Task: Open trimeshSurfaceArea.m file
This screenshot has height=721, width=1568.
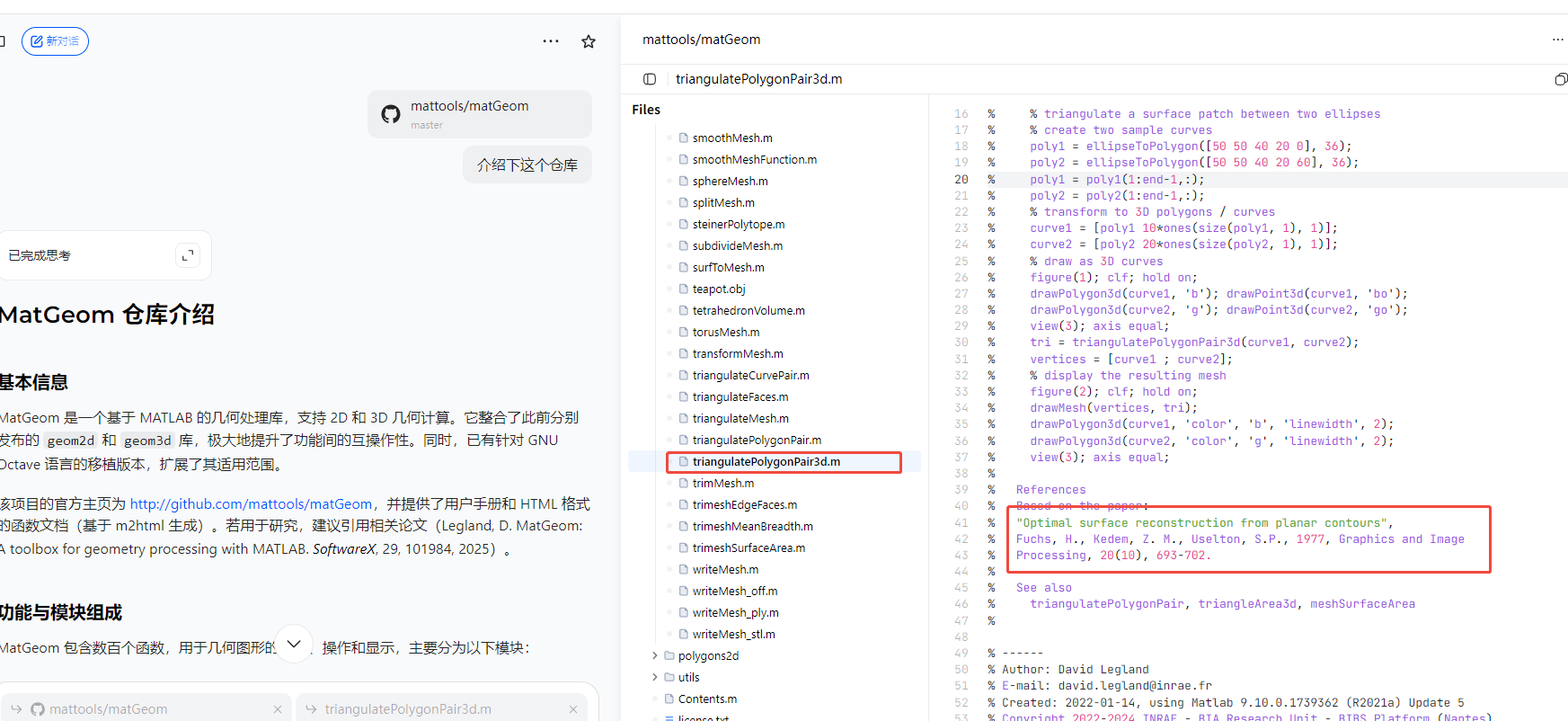Action: (x=749, y=547)
